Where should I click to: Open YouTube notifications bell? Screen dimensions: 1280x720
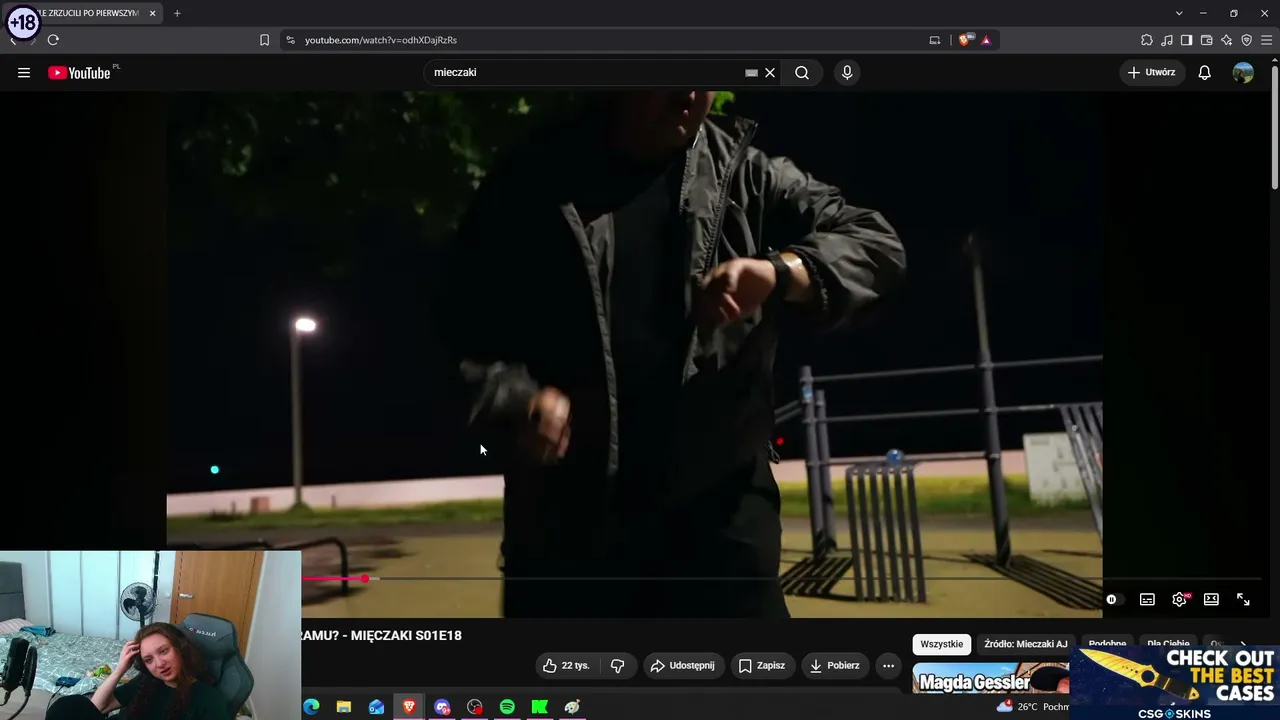tap(1205, 72)
